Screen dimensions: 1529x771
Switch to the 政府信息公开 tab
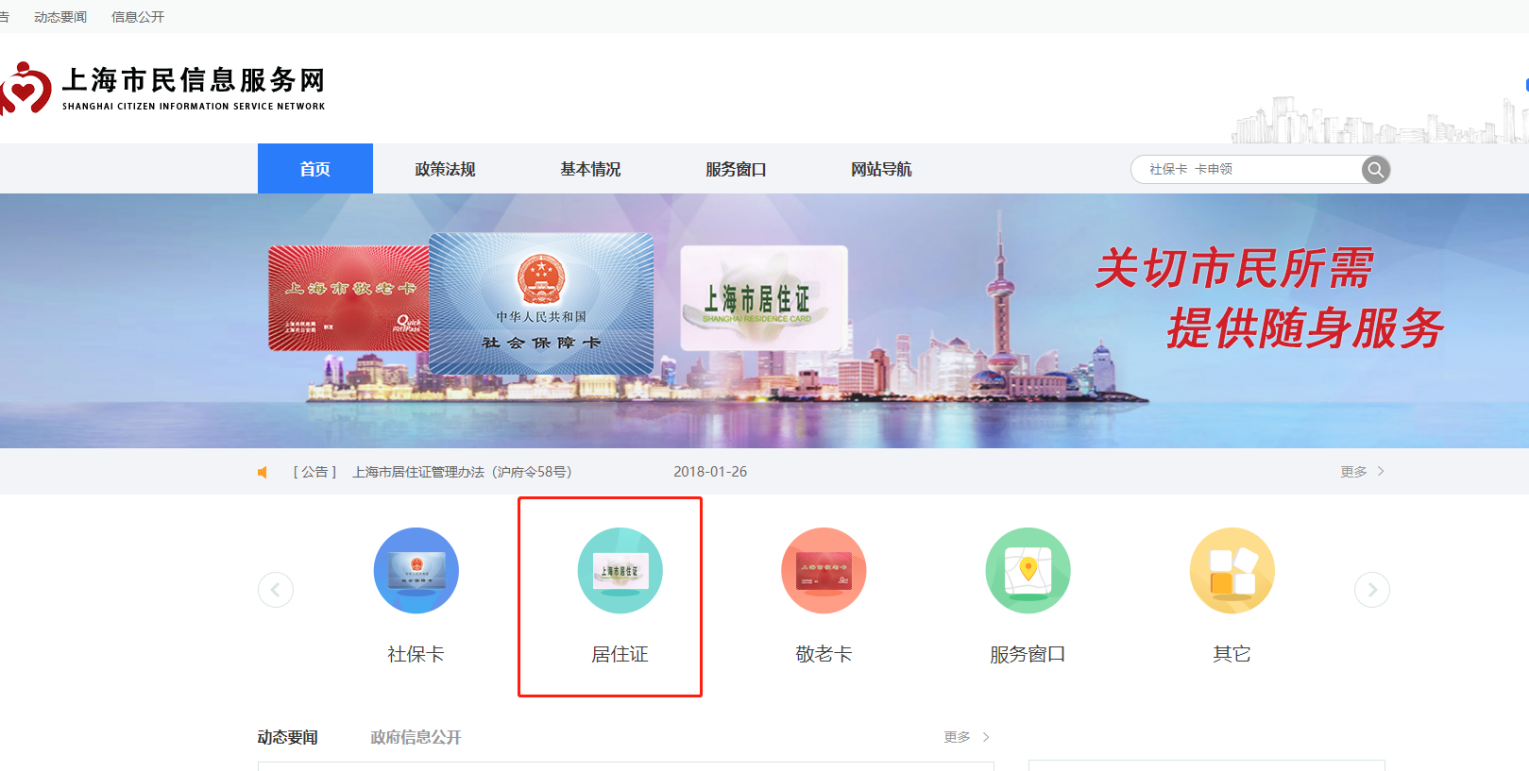tap(418, 737)
